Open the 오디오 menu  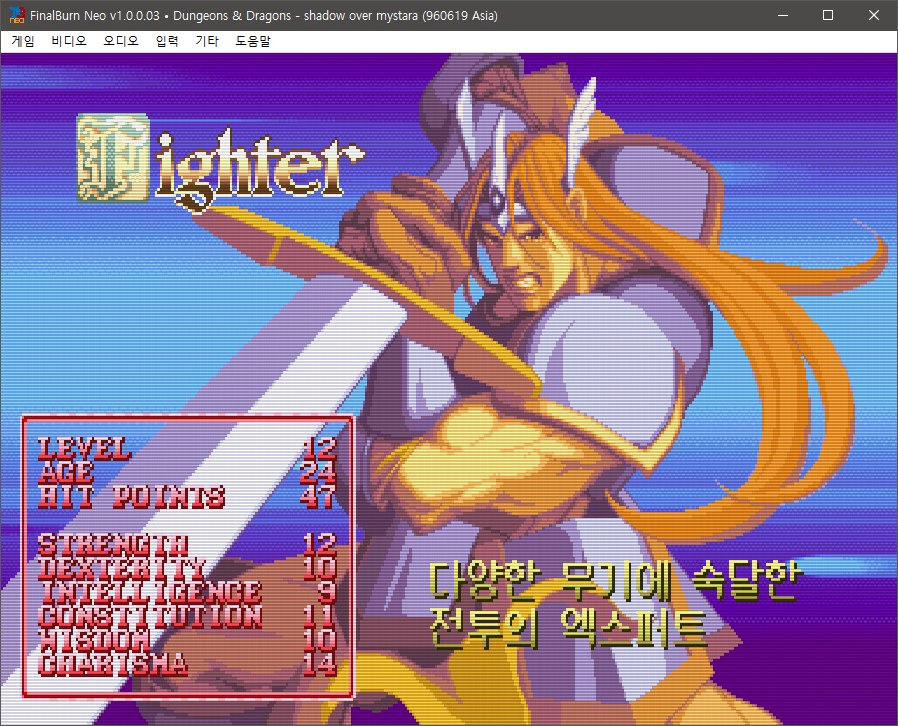pyautogui.click(x=121, y=41)
